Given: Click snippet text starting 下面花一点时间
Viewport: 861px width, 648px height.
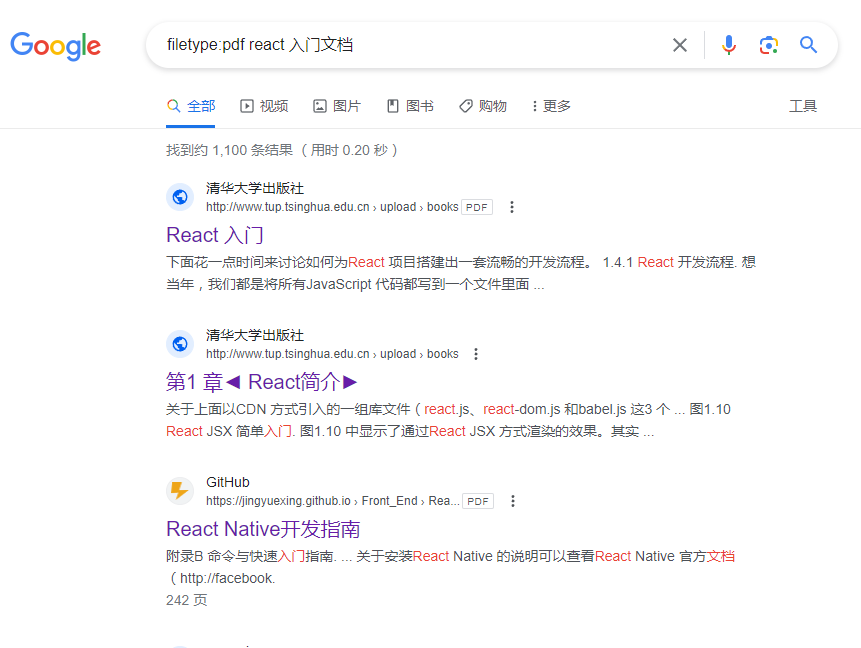Looking at the screenshot, I should click(461, 273).
